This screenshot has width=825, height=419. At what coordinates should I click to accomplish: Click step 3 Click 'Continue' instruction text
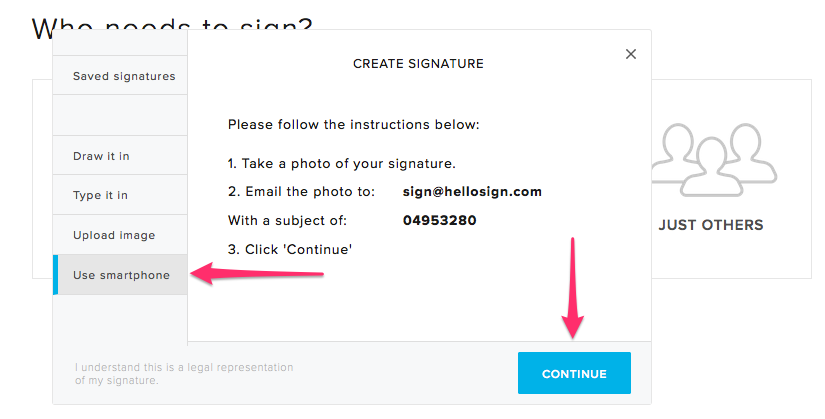(290, 249)
